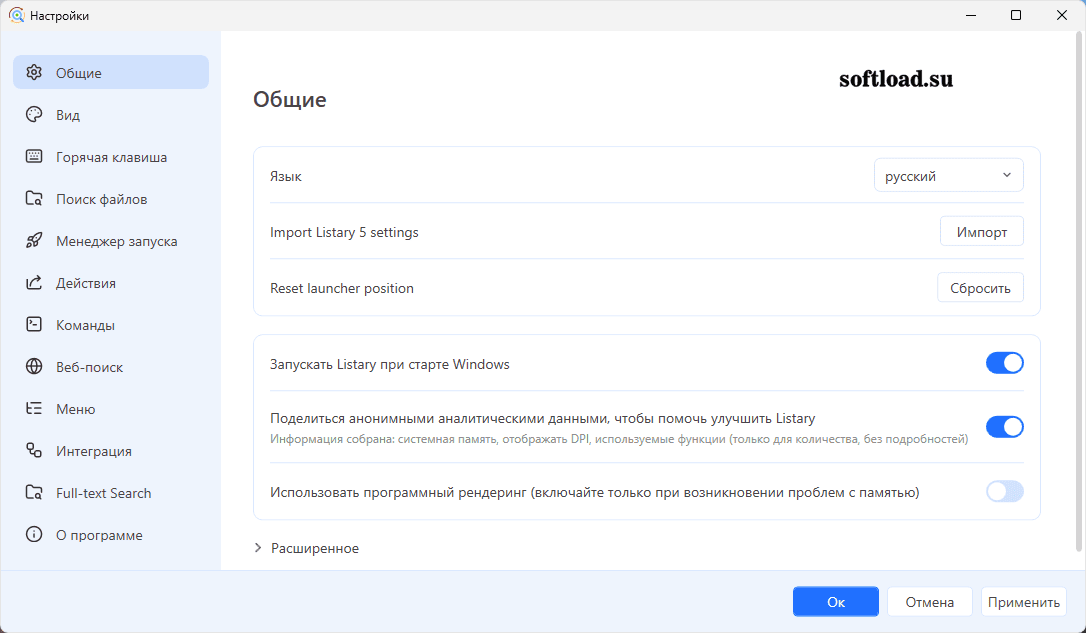Disable sharing anonymous analytics data switch
The height and width of the screenshot is (633, 1086).
[1004, 427]
